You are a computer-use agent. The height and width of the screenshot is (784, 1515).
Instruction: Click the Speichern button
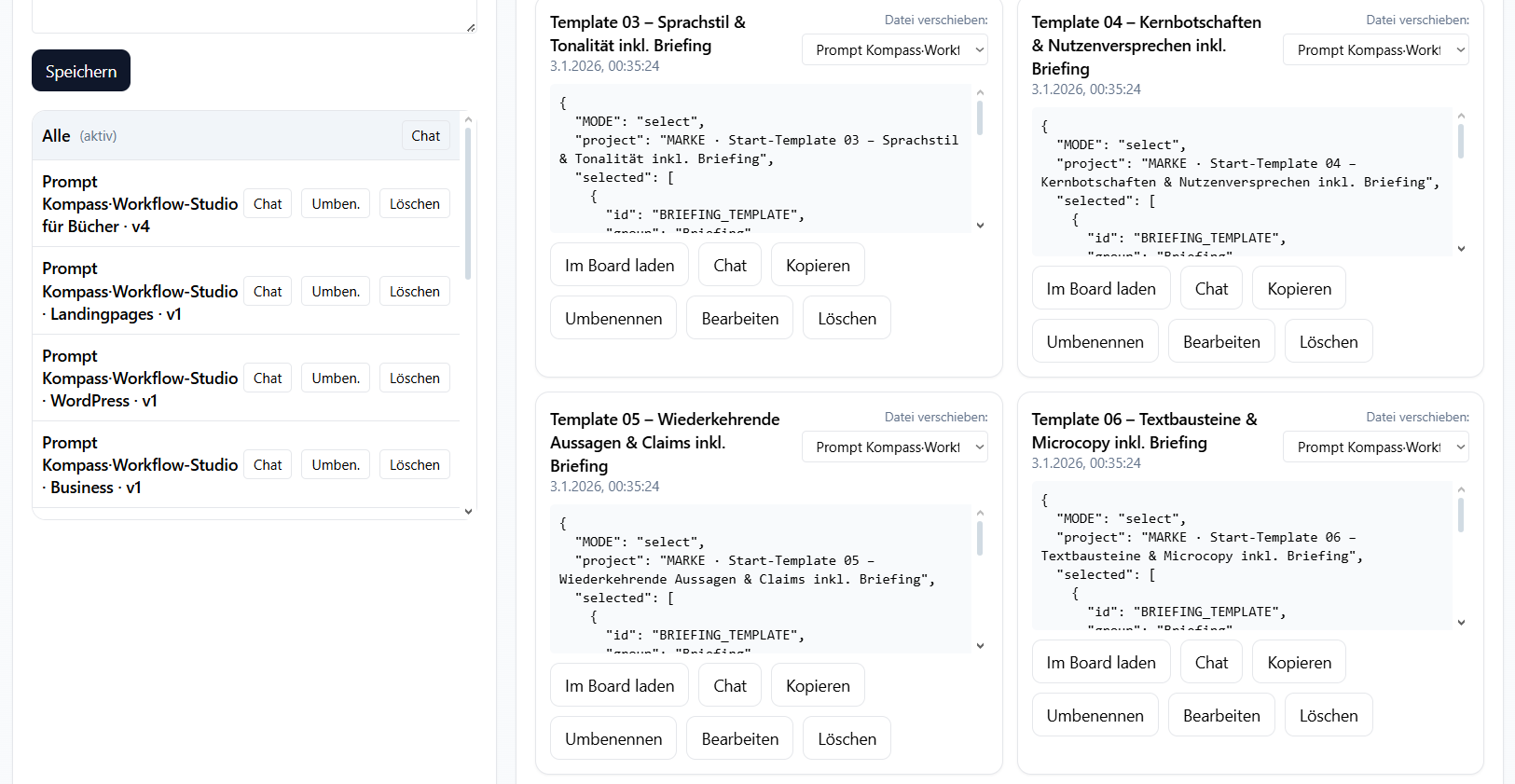[x=81, y=71]
